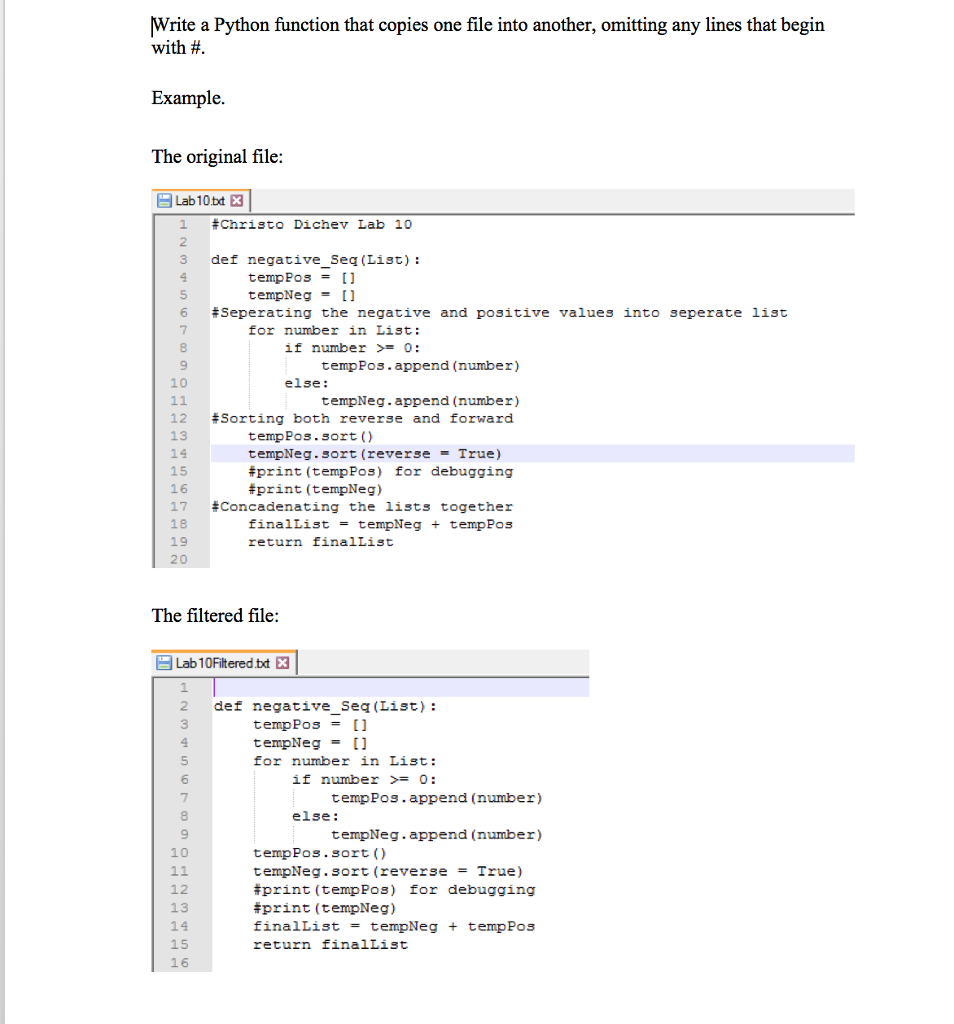The image size is (954, 1024).
Task: Click line number 1 in Lab10.txt gutter
Action: coord(182,224)
